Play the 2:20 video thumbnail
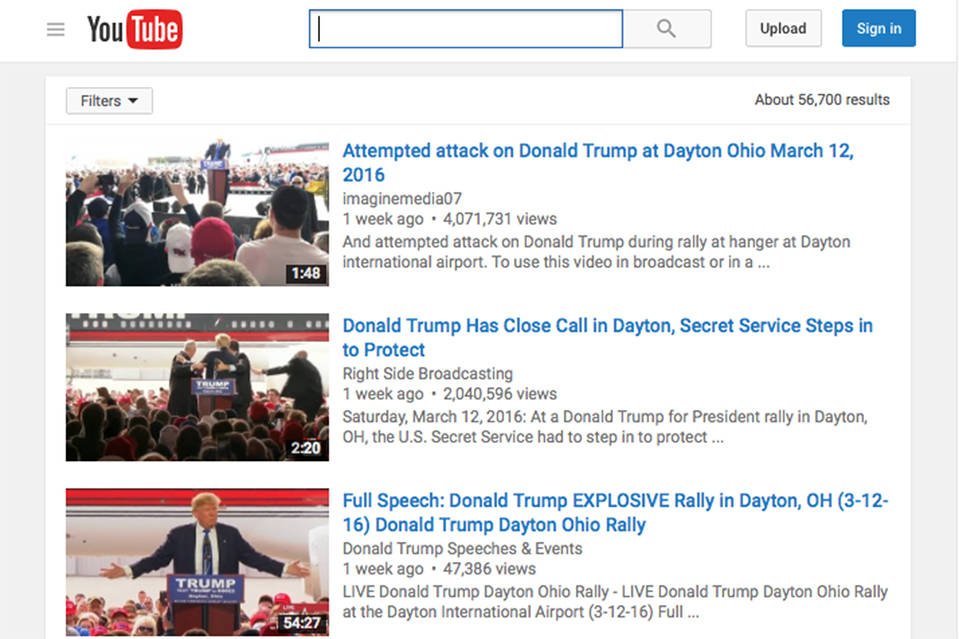The image size is (959, 639). [198, 387]
